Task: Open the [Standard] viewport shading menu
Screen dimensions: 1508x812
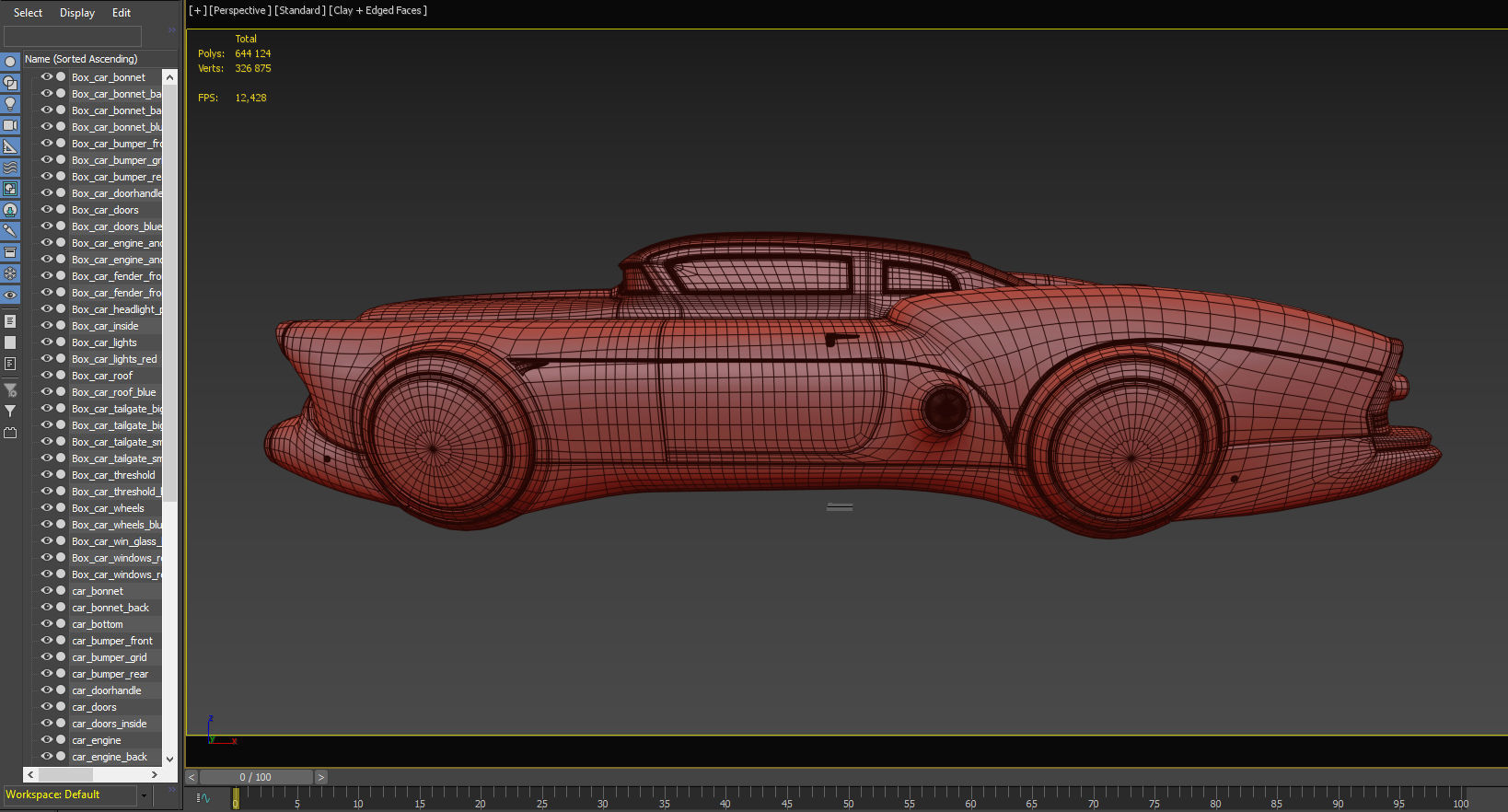Action: 300,11
